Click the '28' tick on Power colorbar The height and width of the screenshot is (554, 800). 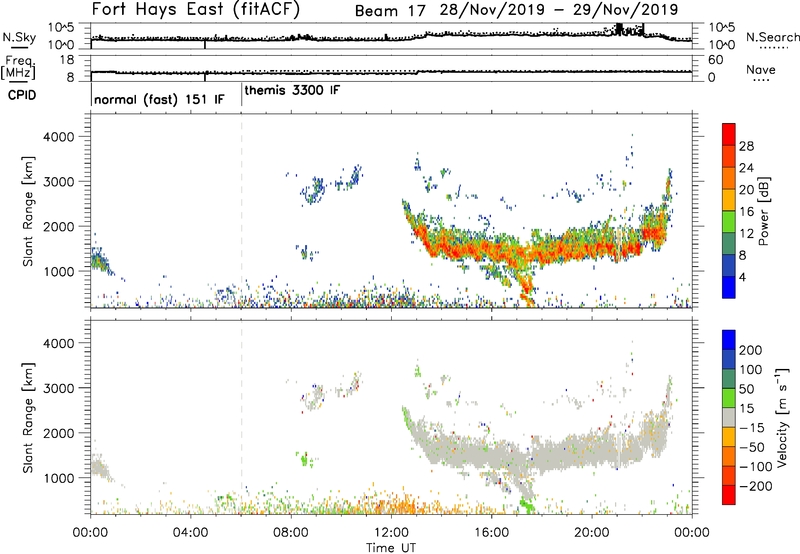click(x=746, y=146)
